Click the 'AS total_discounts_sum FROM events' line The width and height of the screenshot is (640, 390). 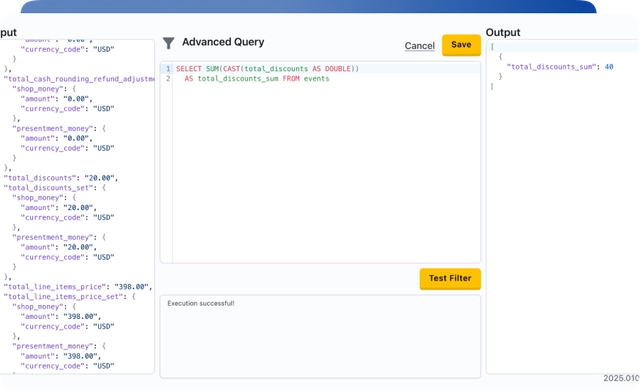click(x=257, y=78)
